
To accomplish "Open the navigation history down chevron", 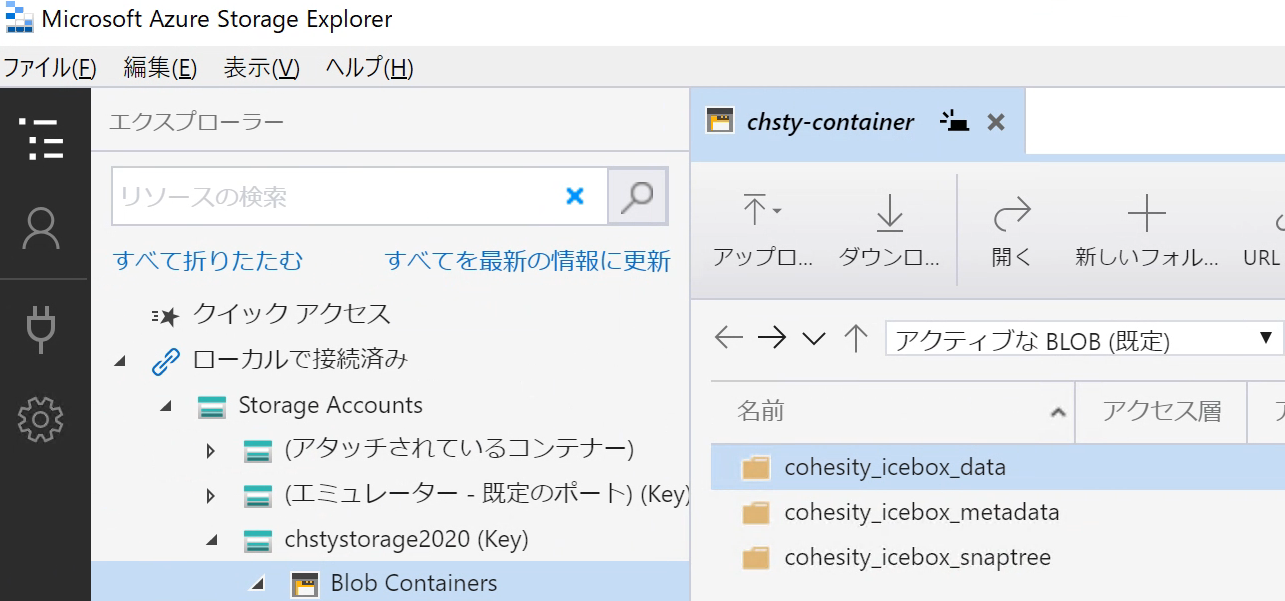I will 814,339.
